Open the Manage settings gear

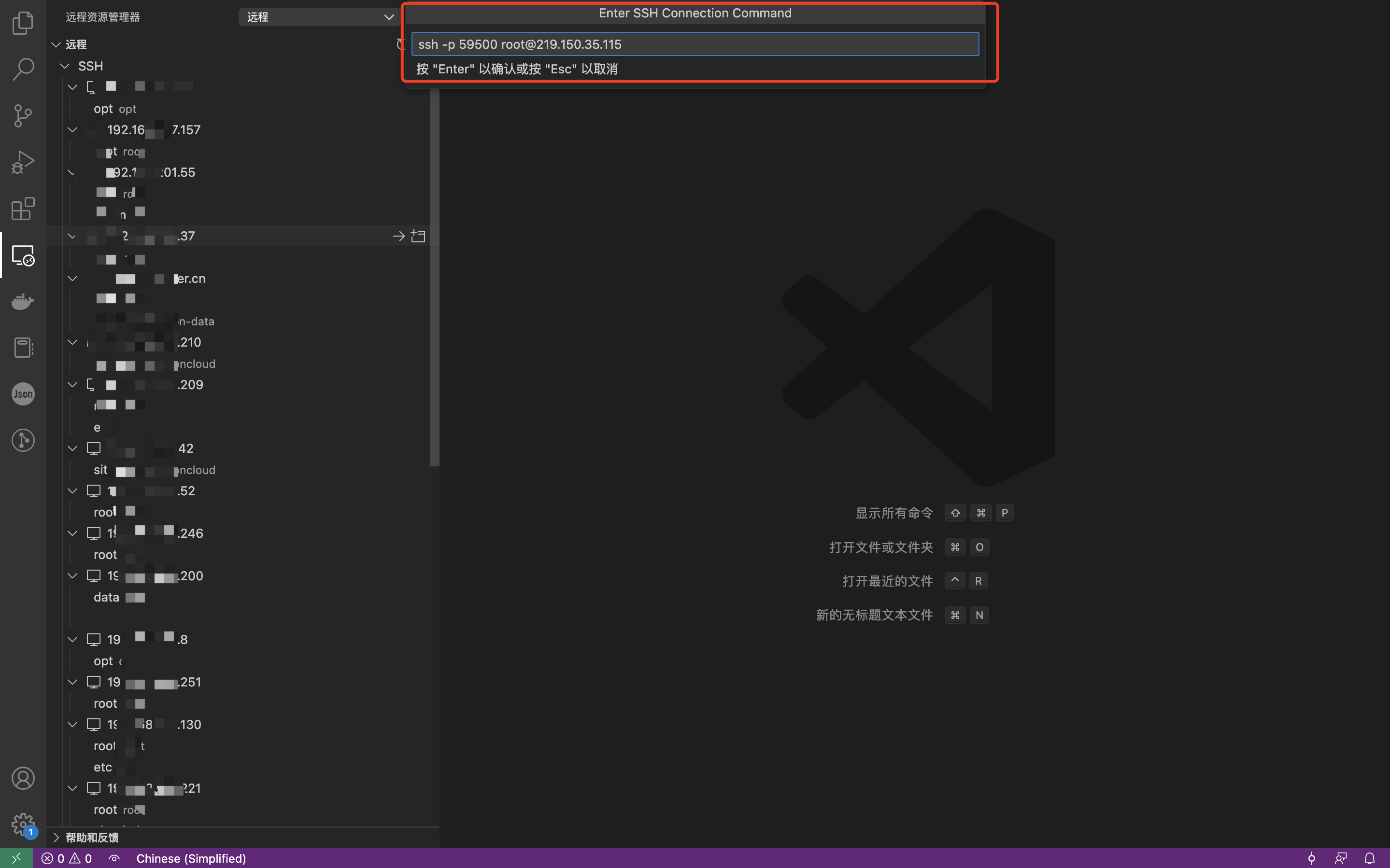coord(23,824)
